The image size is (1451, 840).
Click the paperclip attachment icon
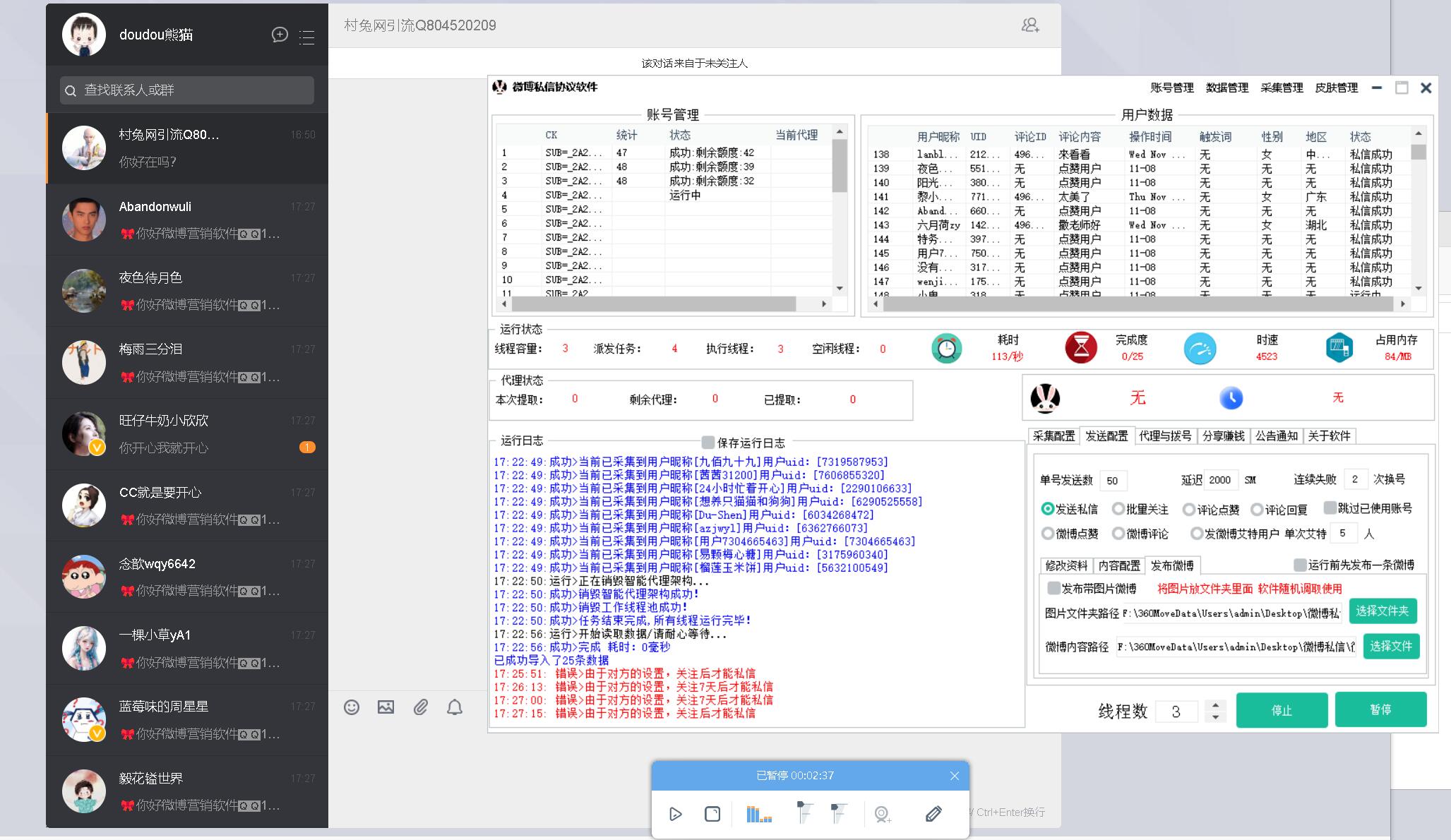420,707
